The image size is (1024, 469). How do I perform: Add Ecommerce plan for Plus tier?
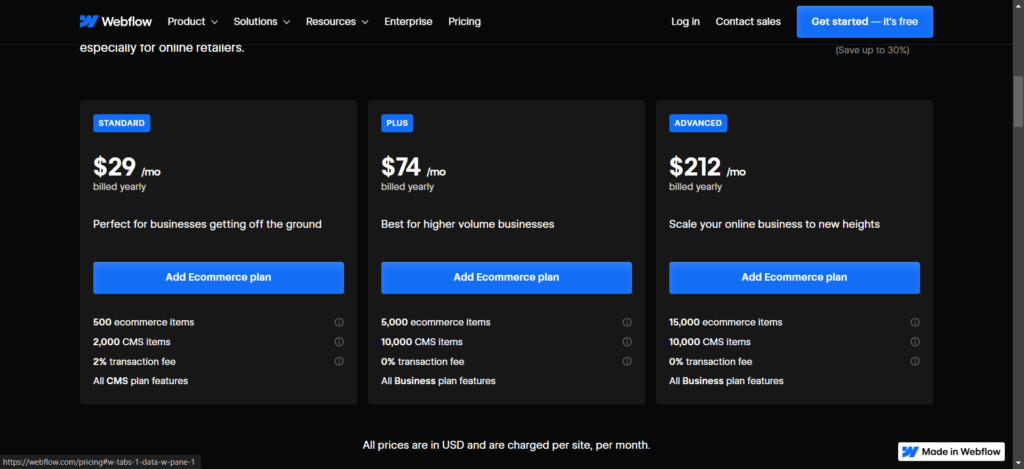pos(506,278)
